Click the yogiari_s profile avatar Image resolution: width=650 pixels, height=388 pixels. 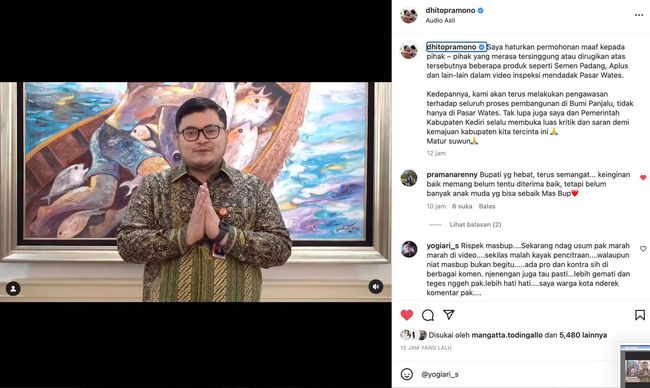(x=409, y=249)
